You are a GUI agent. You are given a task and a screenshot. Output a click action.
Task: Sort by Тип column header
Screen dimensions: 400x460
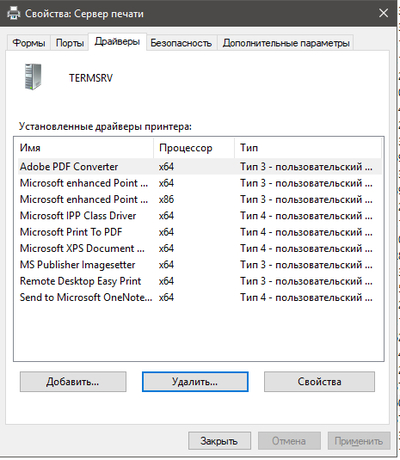click(308, 148)
